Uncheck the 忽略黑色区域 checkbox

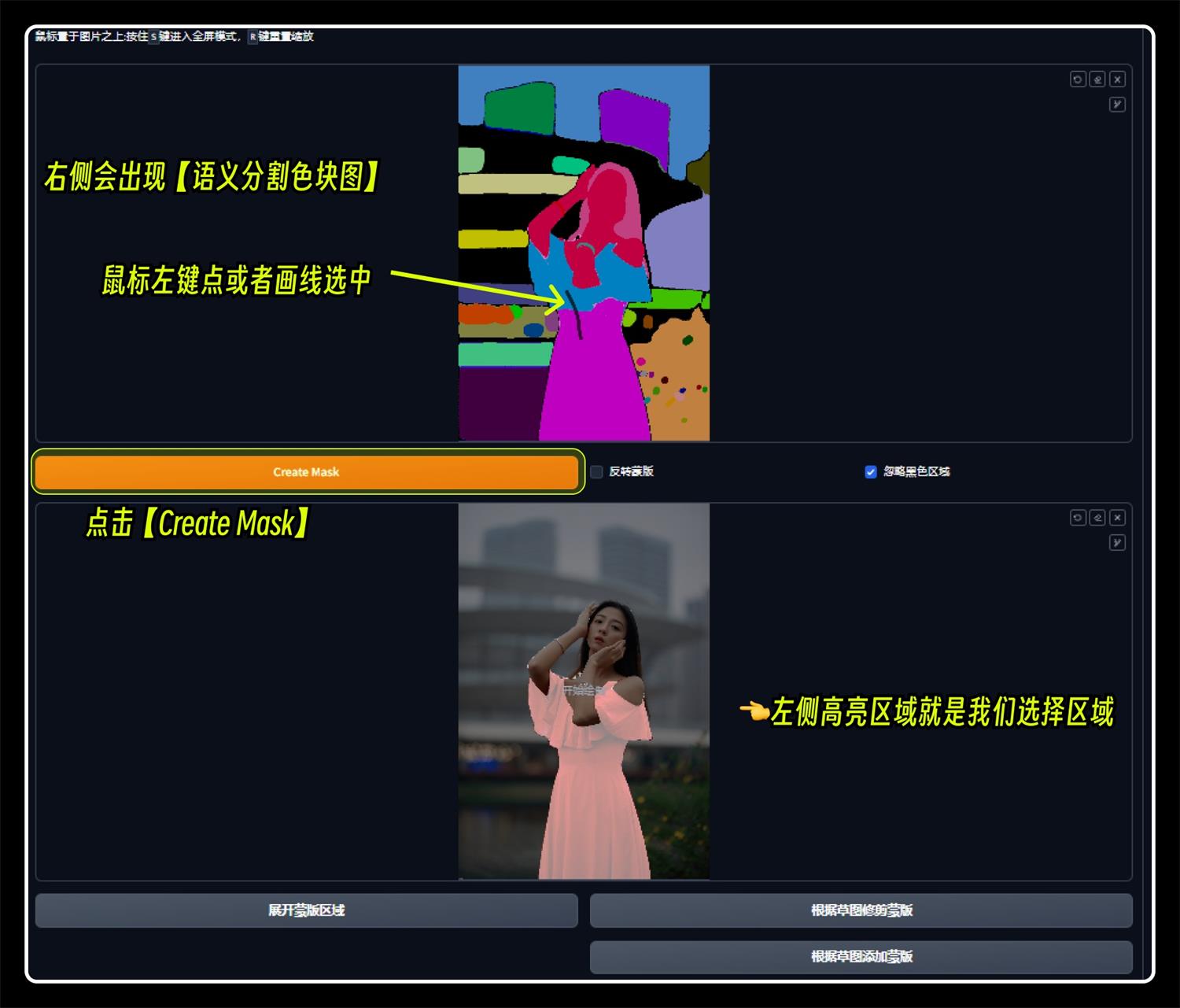pyautogui.click(x=871, y=471)
